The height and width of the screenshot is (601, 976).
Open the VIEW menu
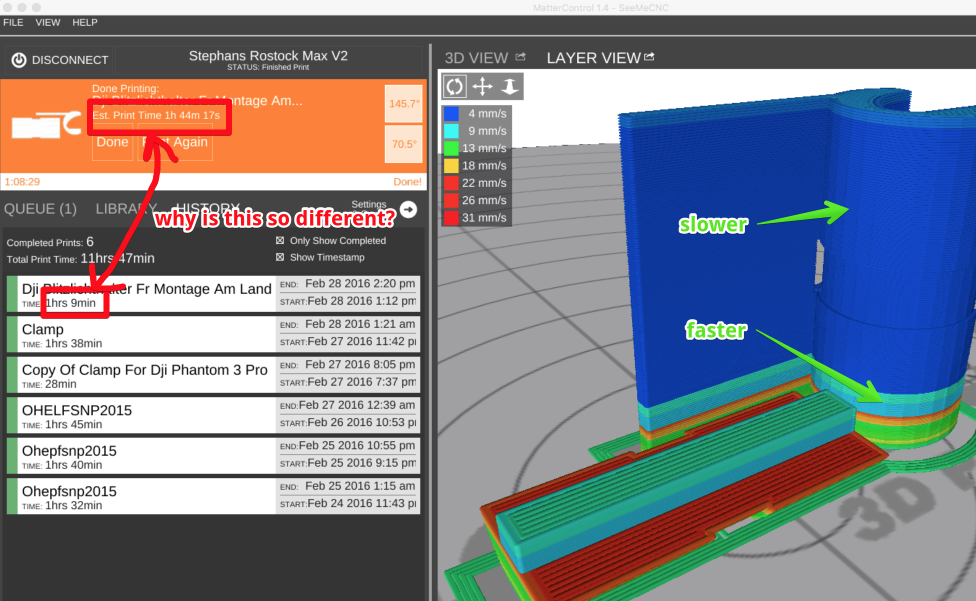pyautogui.click(x=48, y=22)
